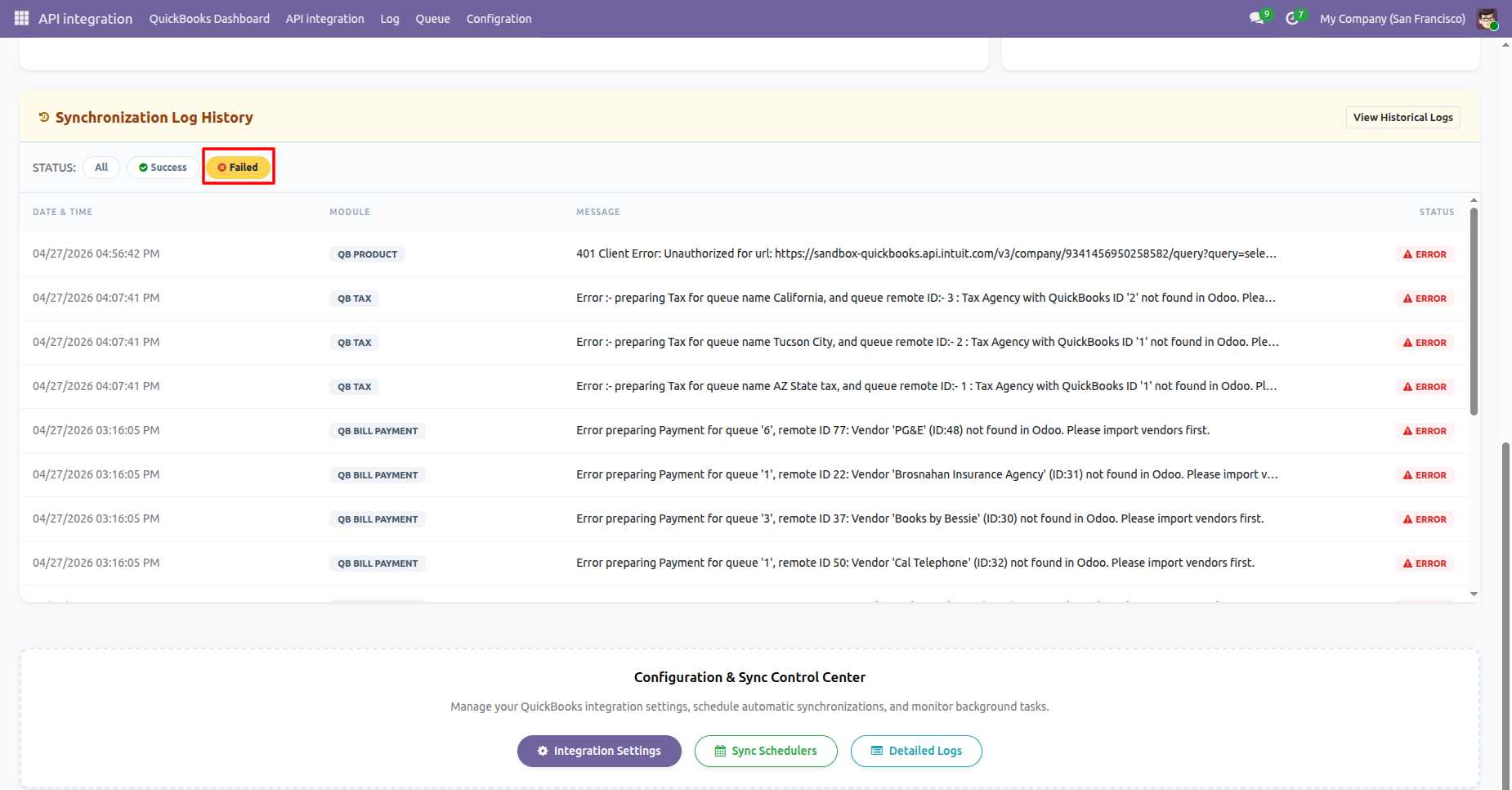Click the API integration app title
Screen dimensions: 1512x790
point(85,19)
